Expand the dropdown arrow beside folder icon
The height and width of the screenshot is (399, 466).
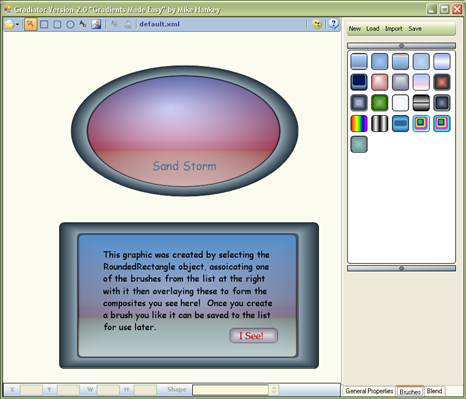coord(17,25)
